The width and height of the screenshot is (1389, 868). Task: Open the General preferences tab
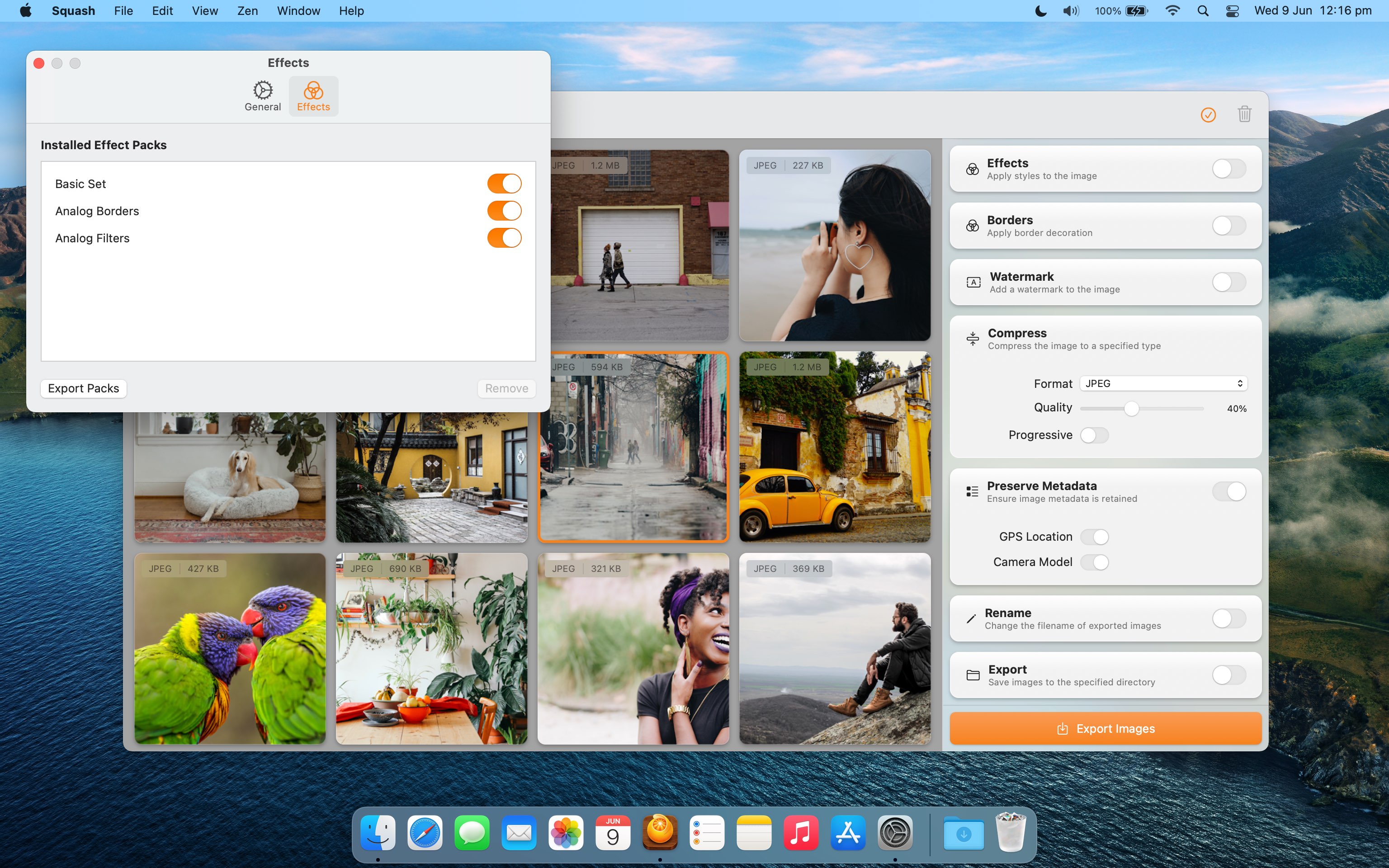pyautogui.click(x=262, y=96)
